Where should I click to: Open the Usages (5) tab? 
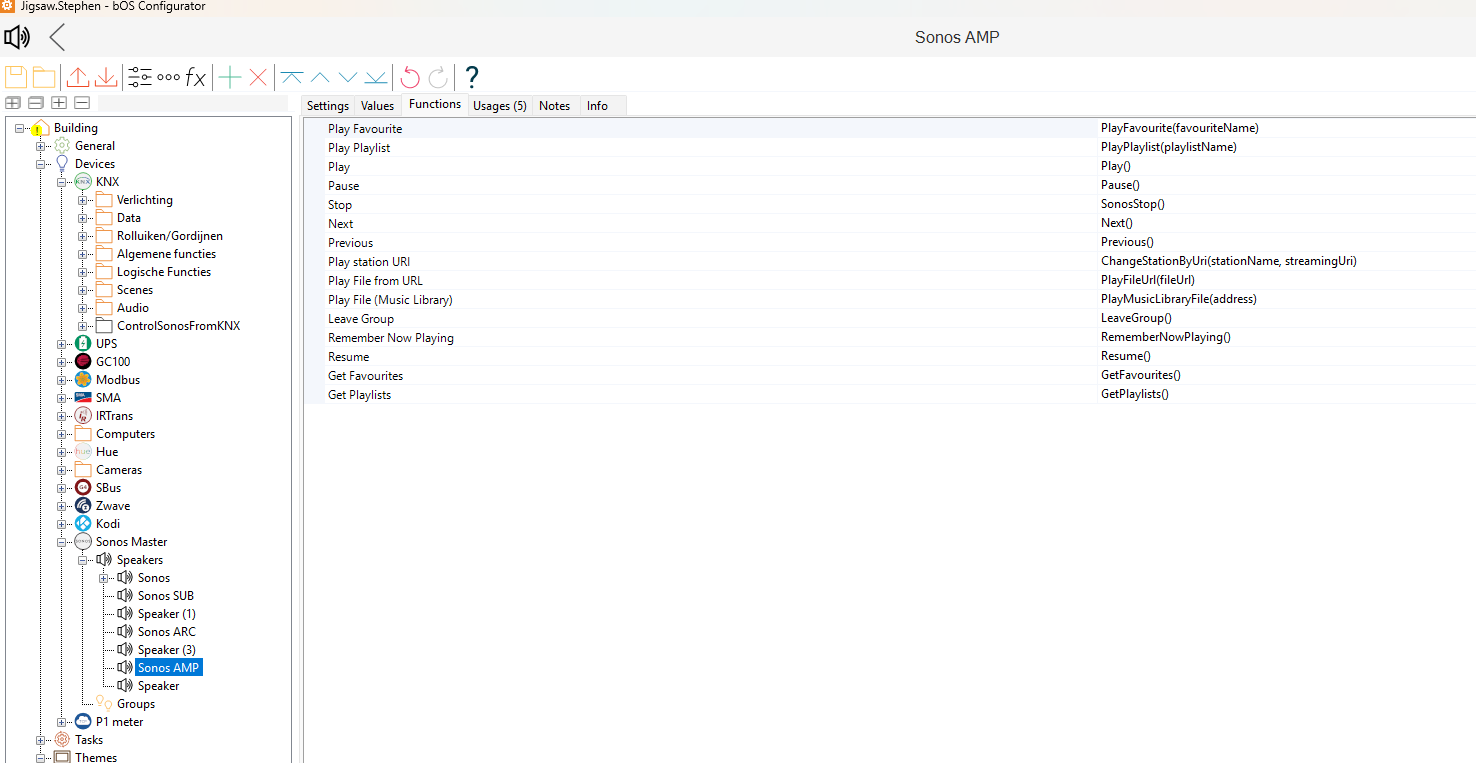tap(499, 106)
